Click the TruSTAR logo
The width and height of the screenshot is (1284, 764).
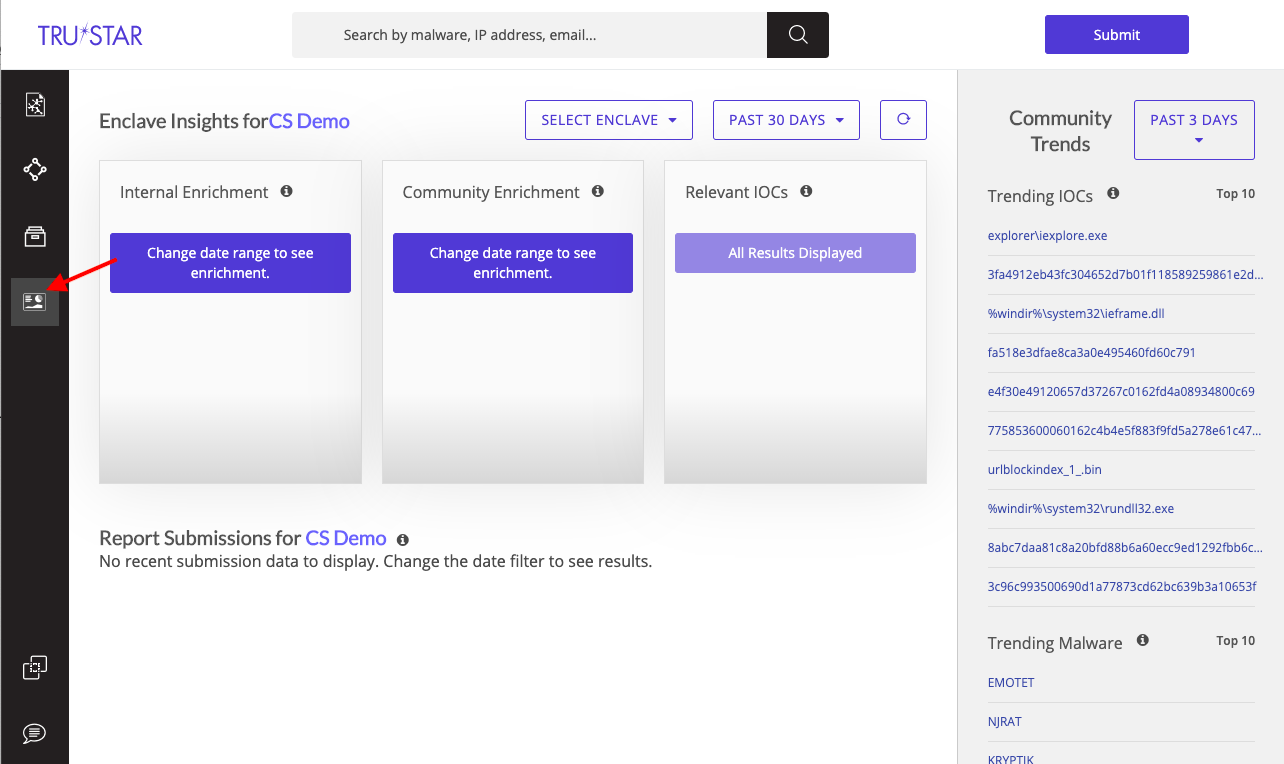click(x=90, y=35)
